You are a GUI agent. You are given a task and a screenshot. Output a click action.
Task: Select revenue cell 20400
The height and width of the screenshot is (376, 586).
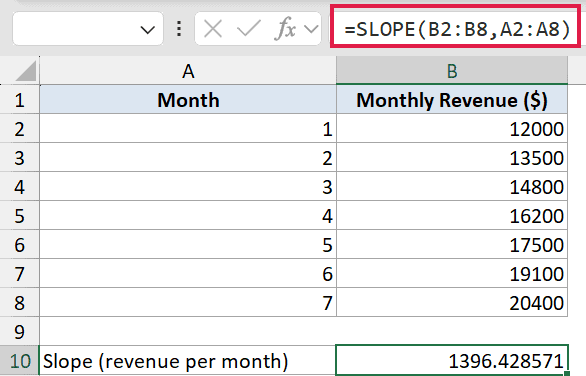click(x=452, y=302)
